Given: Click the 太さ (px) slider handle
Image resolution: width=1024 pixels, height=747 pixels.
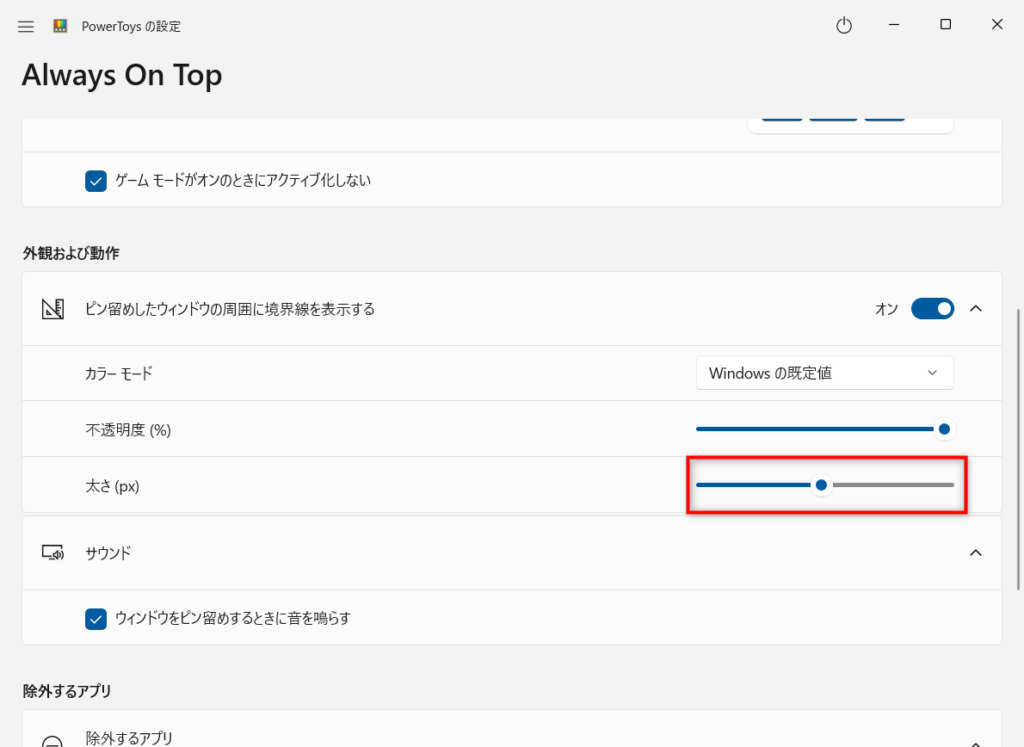Looking at the screenshot, I should click(822, 485).
